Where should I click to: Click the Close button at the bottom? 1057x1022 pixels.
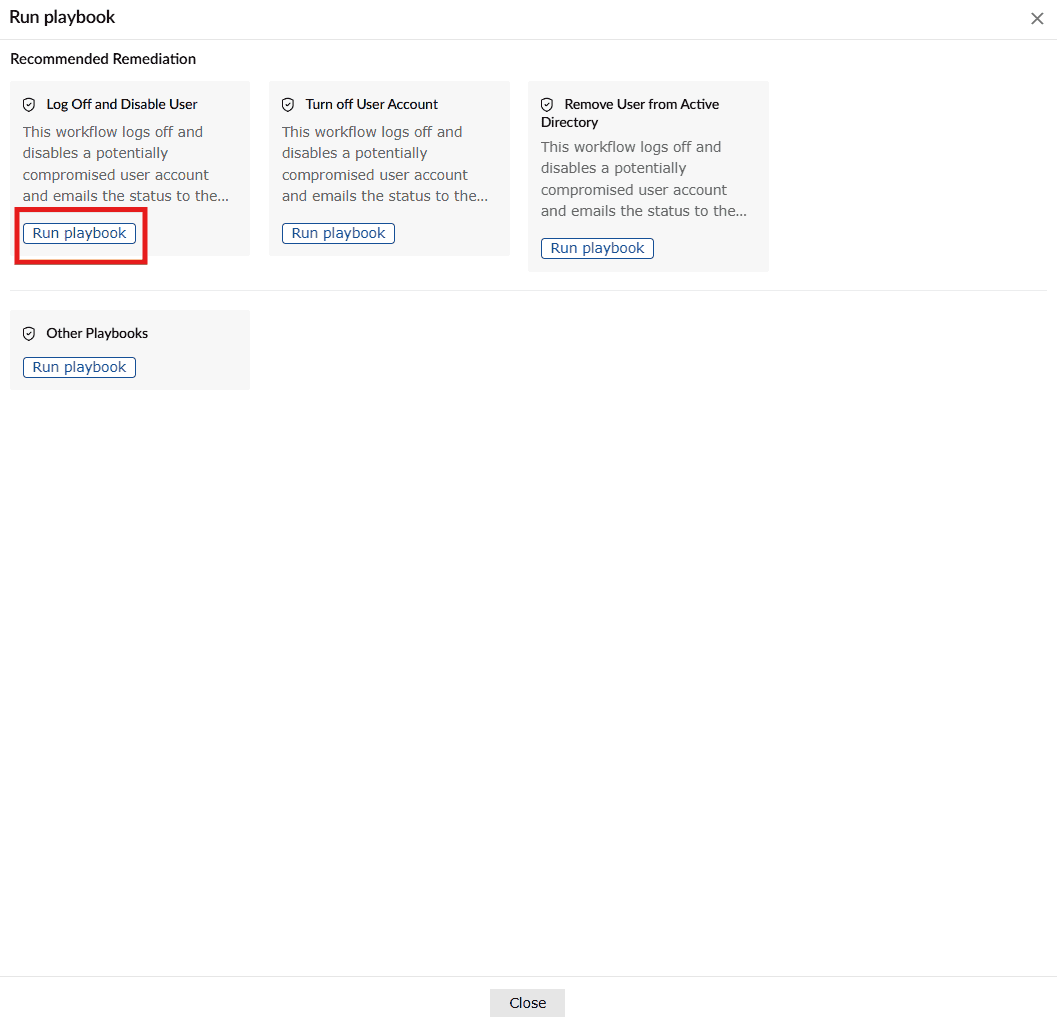pyautogui.click(x=527, y=1002)
